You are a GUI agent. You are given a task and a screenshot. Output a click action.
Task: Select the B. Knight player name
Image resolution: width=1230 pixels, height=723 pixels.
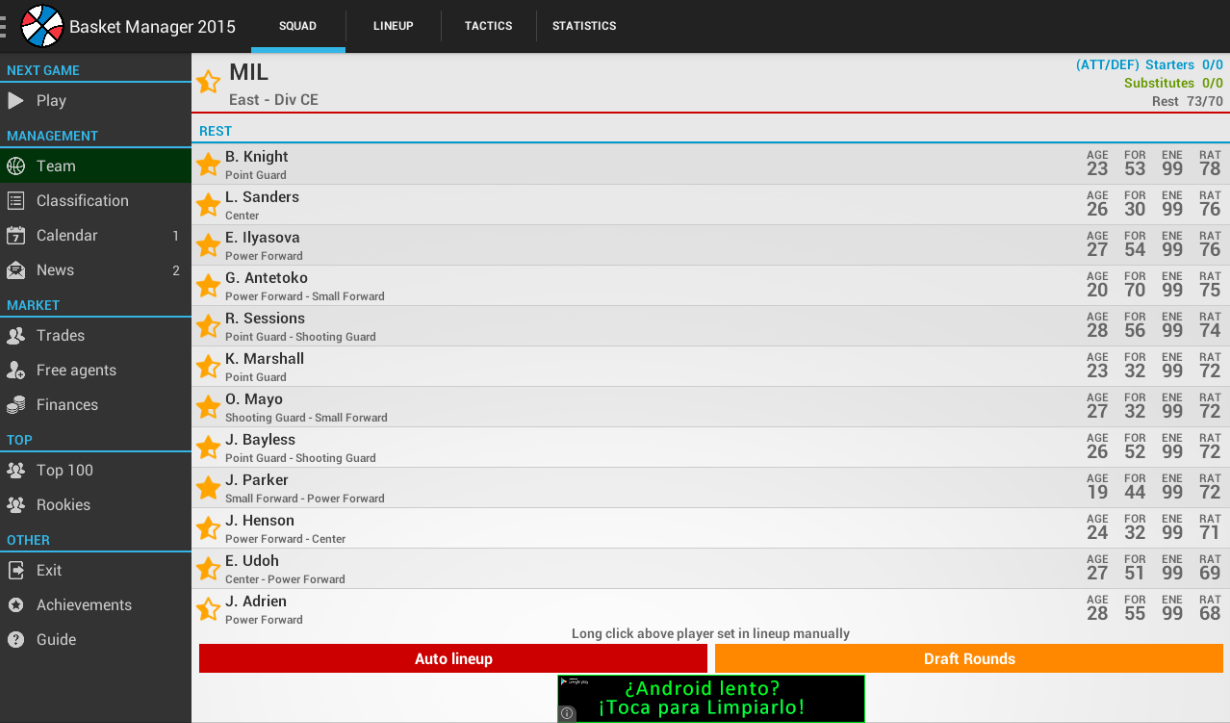(257, 157)
